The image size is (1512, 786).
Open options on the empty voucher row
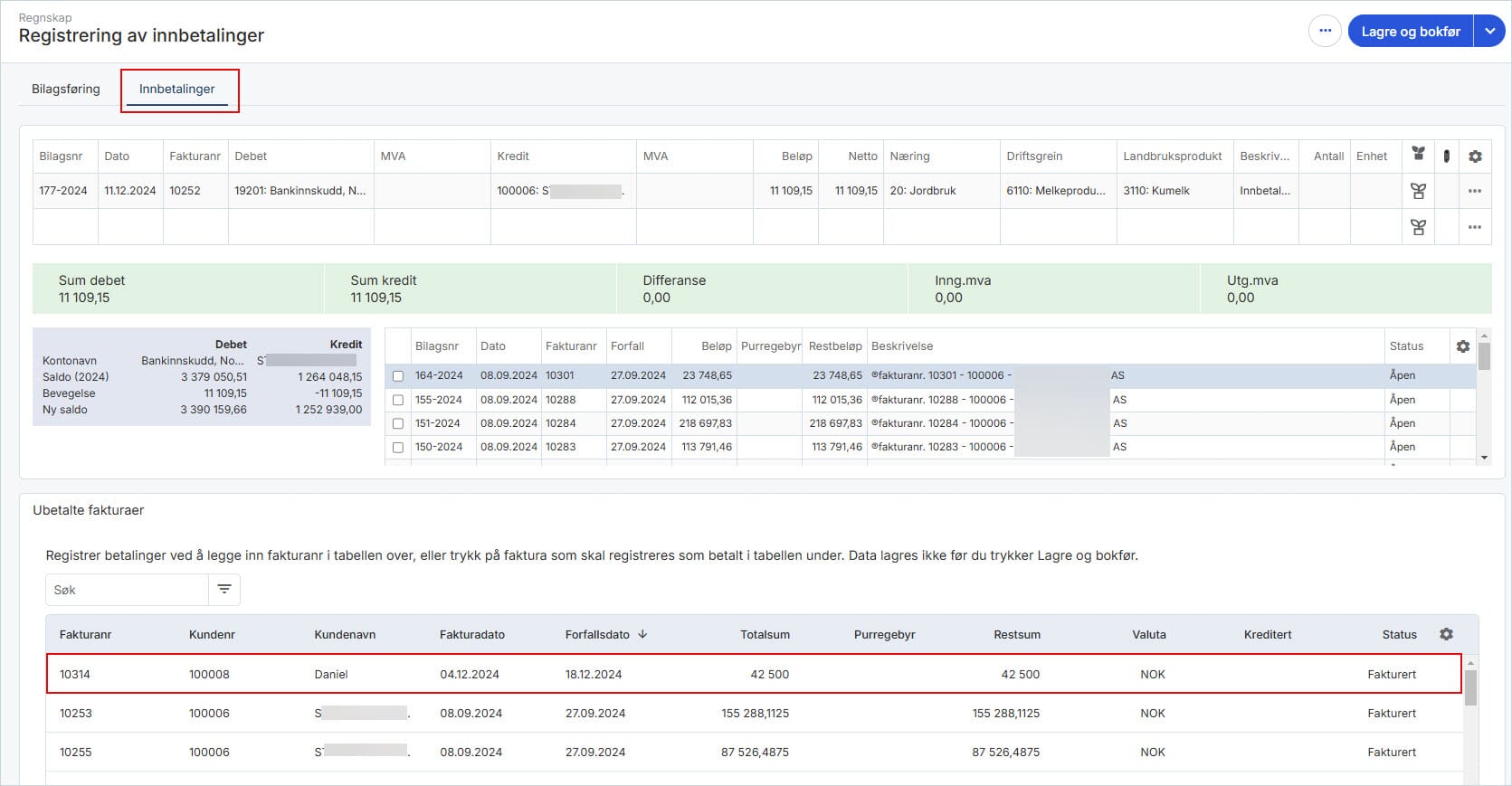pyautogui.click(x=1475, y=227)
